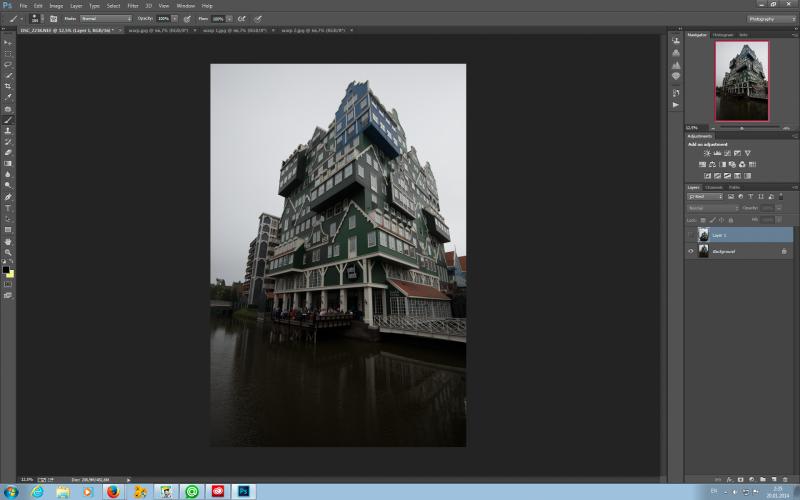This screenshot has width=800, height=500.
Task: Select the Quick Selection tool
Action: (x=8, y=76)
